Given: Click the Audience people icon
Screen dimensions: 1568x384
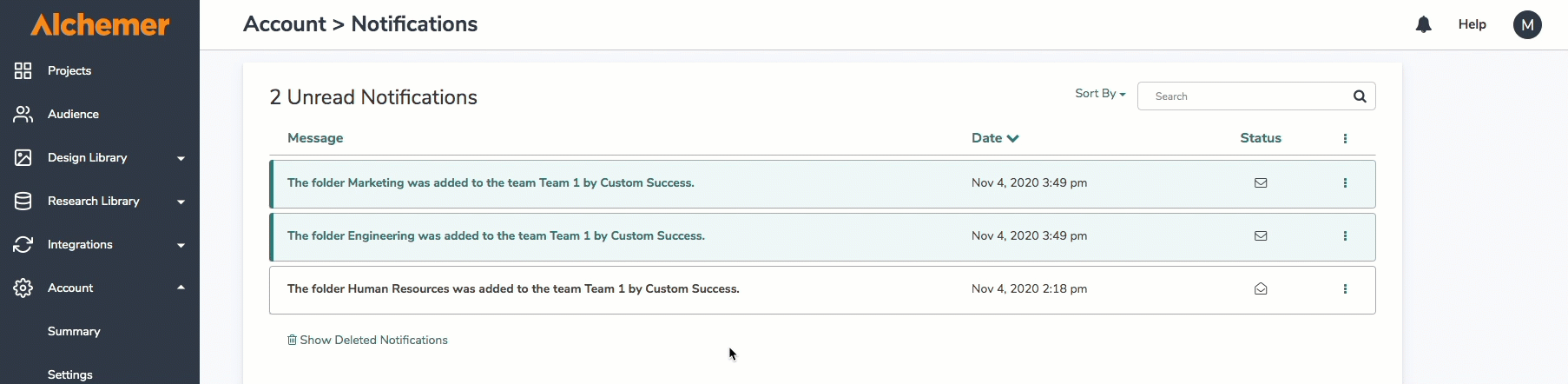Looking at the screenshot, I should tap(23, 114).
